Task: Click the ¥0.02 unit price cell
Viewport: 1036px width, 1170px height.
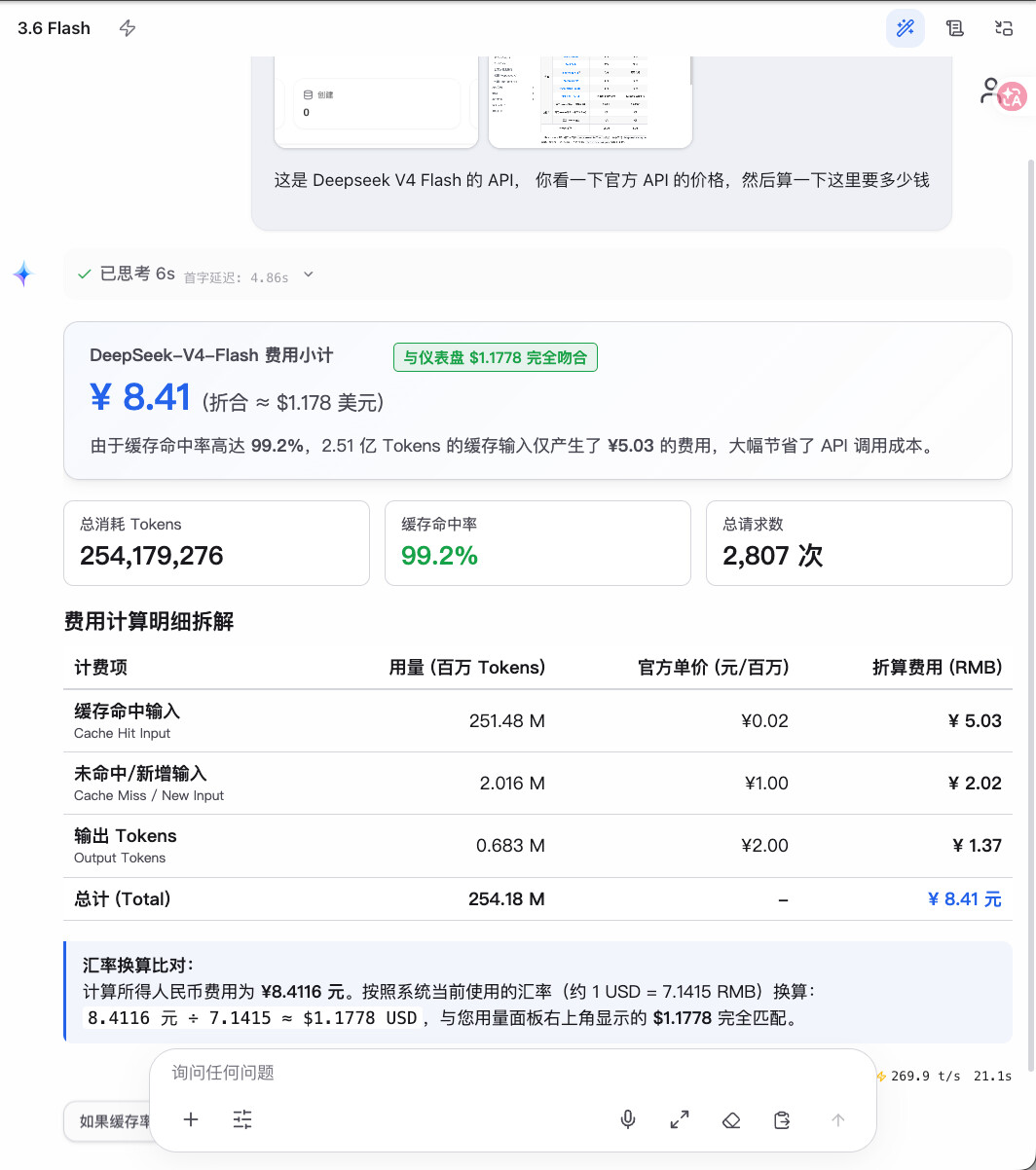Action: 764,721
